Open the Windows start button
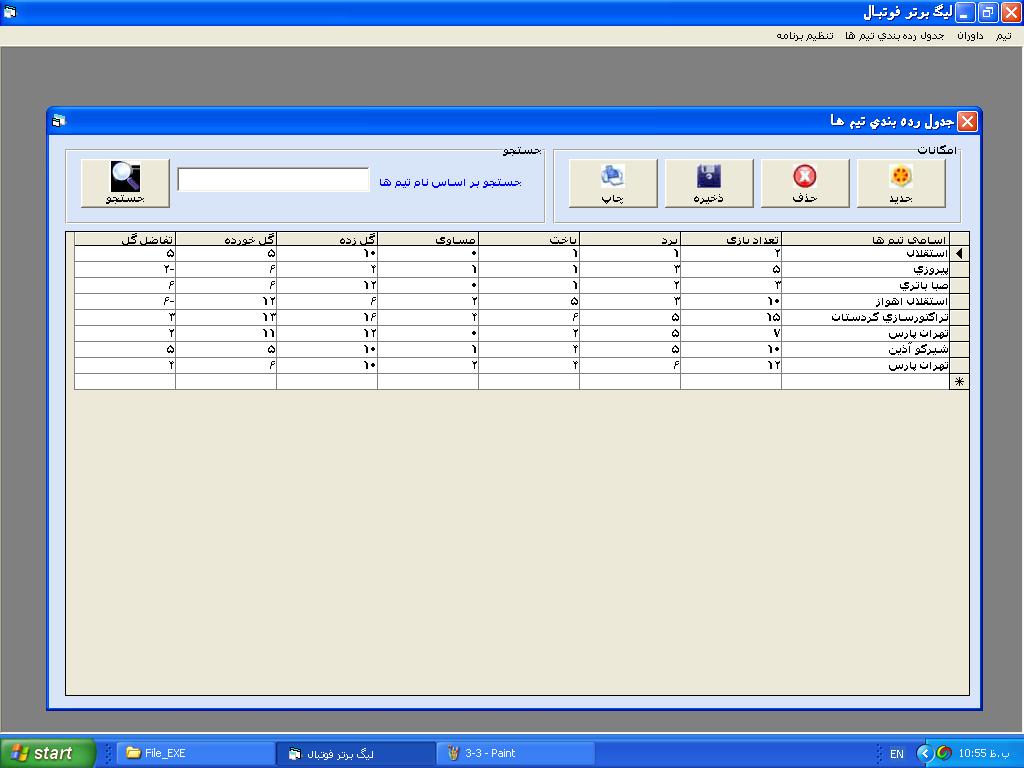 pos(48,753)
